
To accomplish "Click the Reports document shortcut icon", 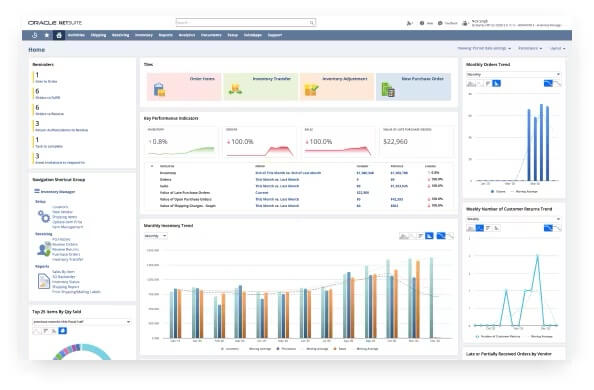I will pyautogui.click(x=44, y=281).
